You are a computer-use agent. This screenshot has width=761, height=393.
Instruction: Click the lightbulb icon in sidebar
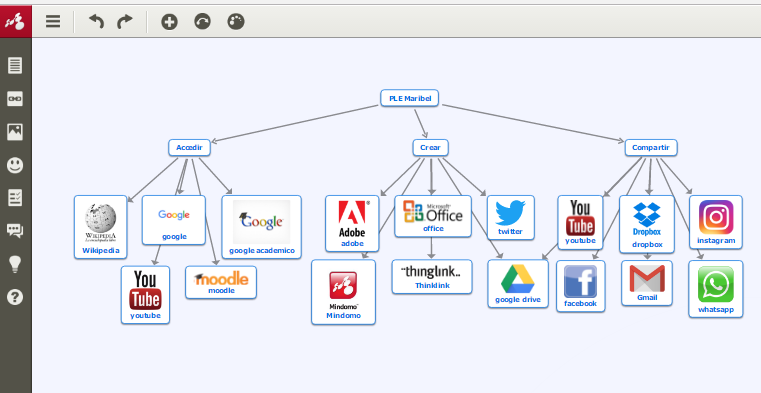click(x=15, y=264)
